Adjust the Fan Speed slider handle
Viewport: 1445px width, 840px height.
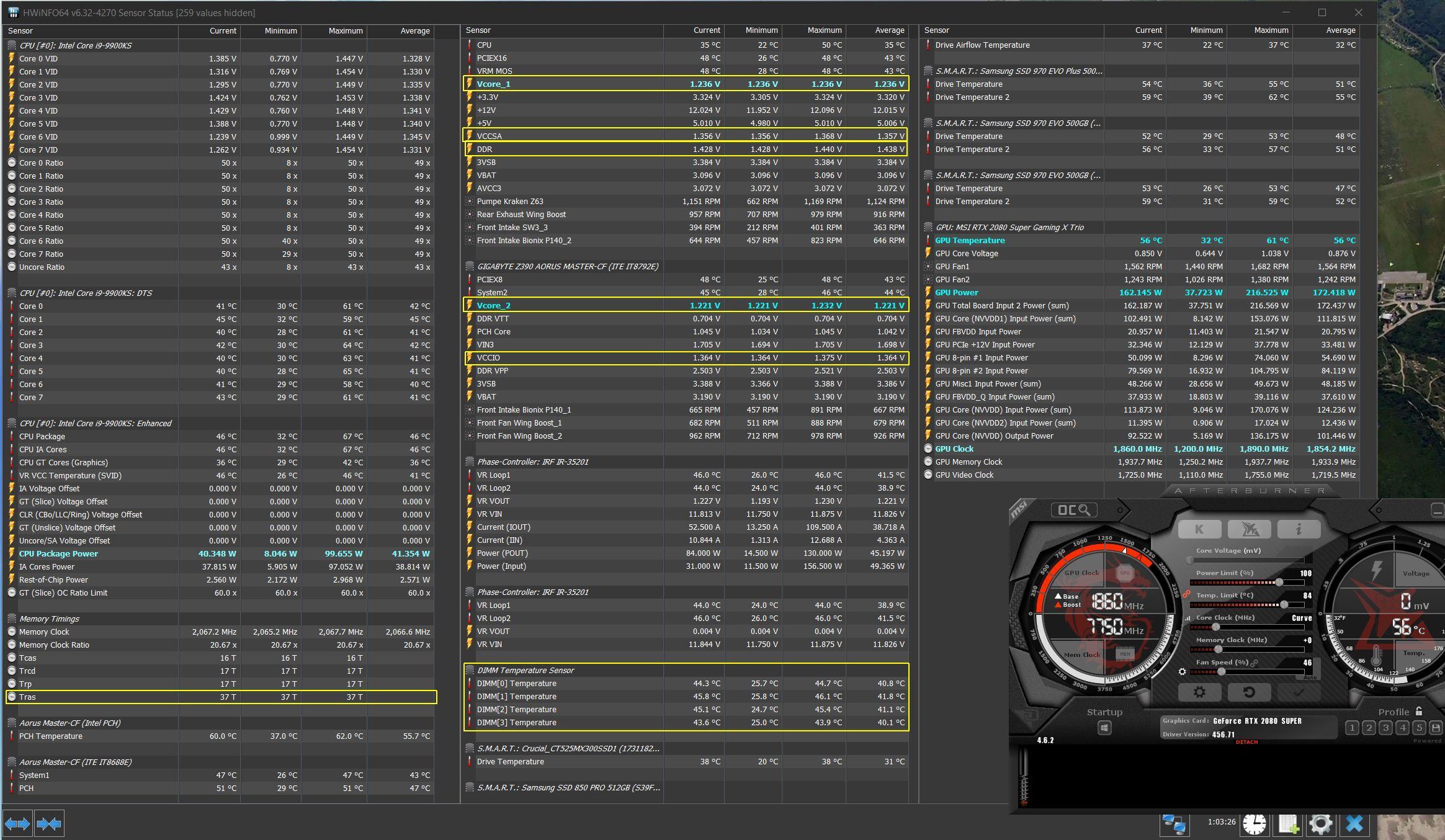[1221, 672]
